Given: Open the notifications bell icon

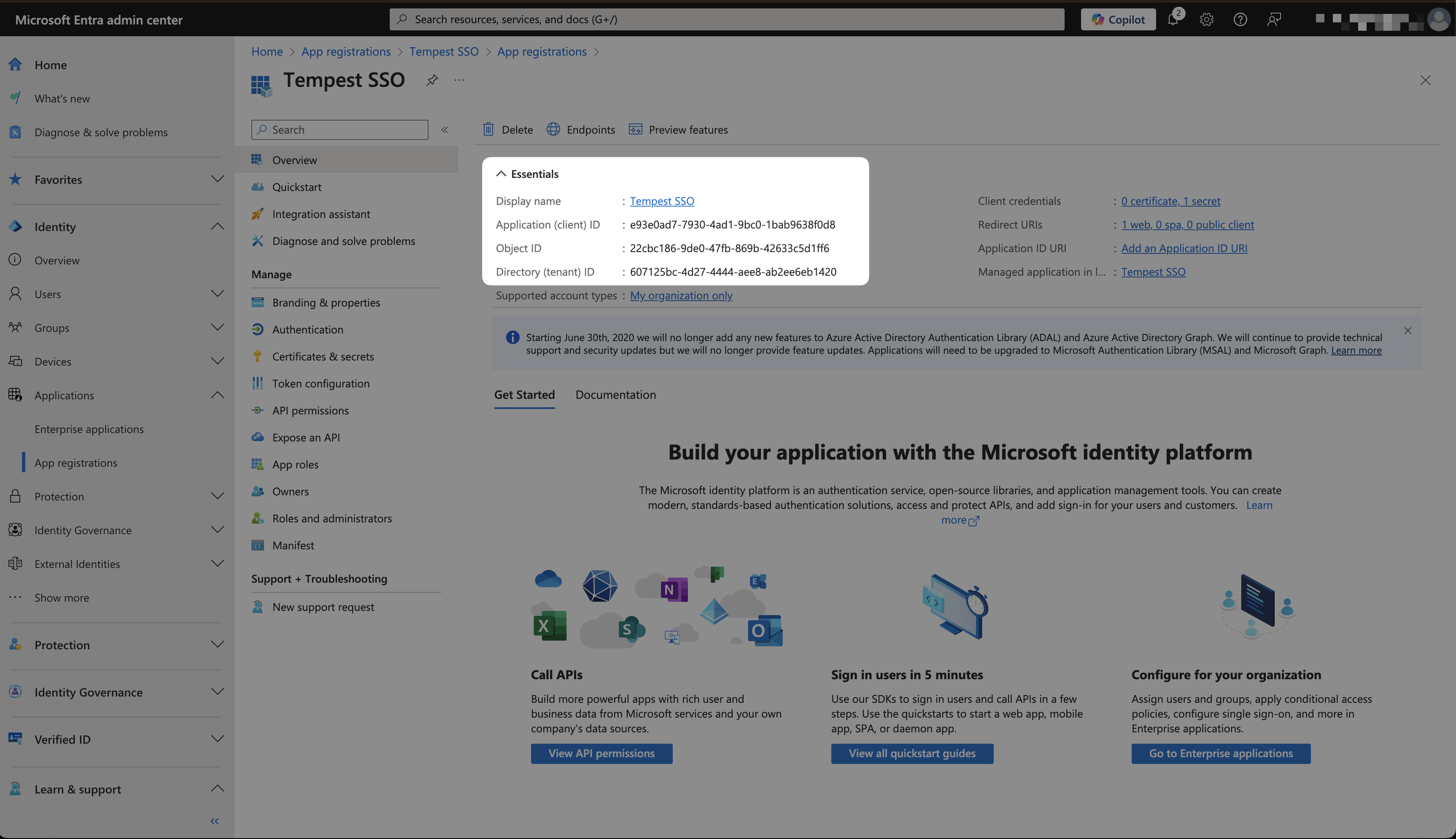Looking at the screenshot, I should coord(1173,19).
